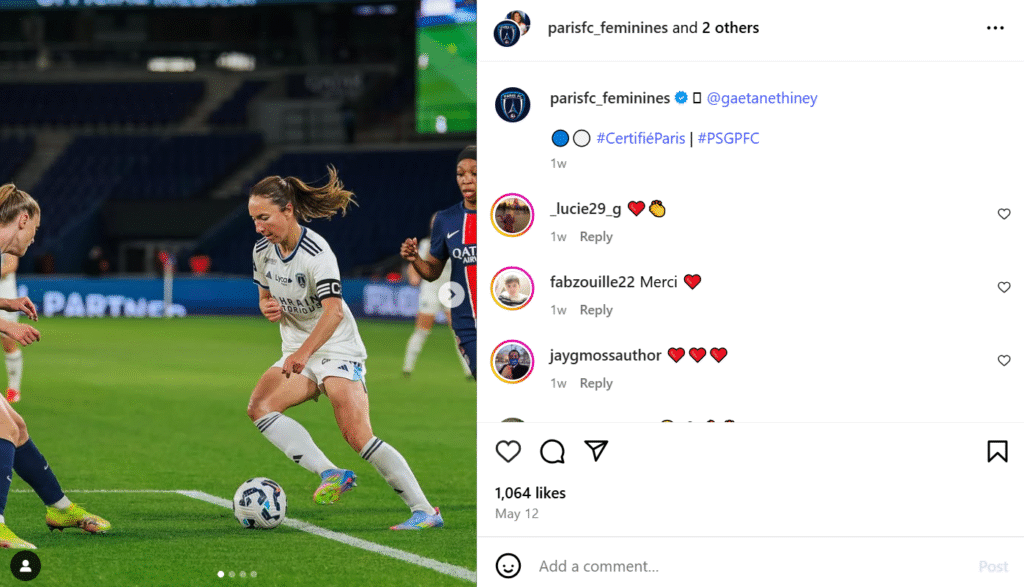Like jaygmossauthor's comment

[1004, 360]
